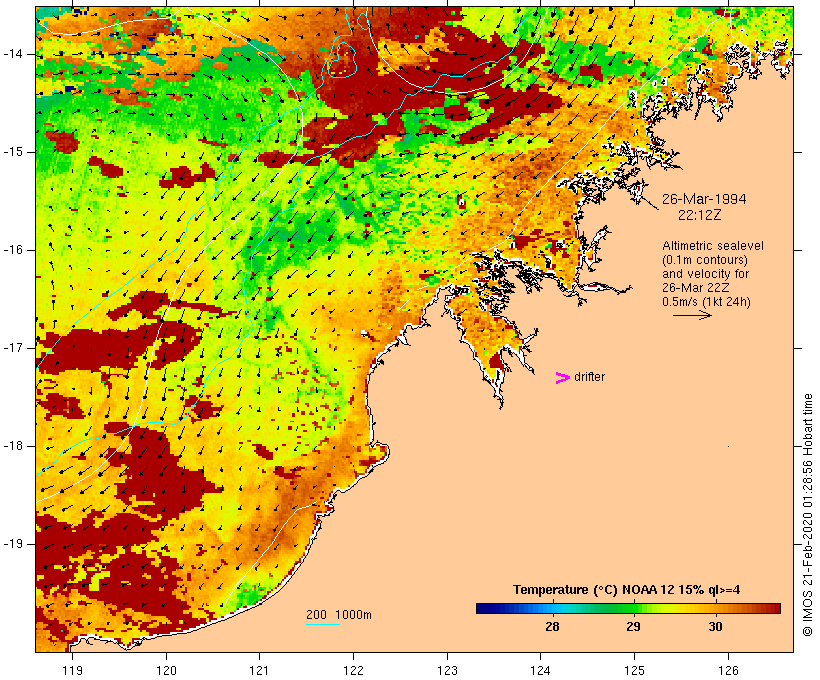The width and height of the screenshot is (820, 680).
Task: Click the -15 latitude axis label
Action: click(13, 152)
